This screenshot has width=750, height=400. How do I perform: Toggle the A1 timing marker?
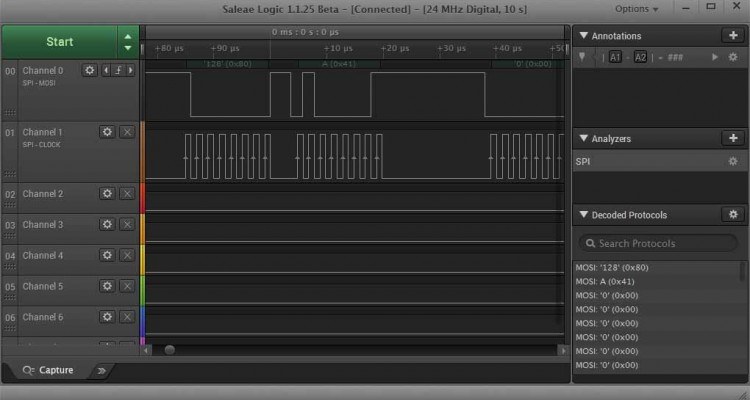click(616, 57)
